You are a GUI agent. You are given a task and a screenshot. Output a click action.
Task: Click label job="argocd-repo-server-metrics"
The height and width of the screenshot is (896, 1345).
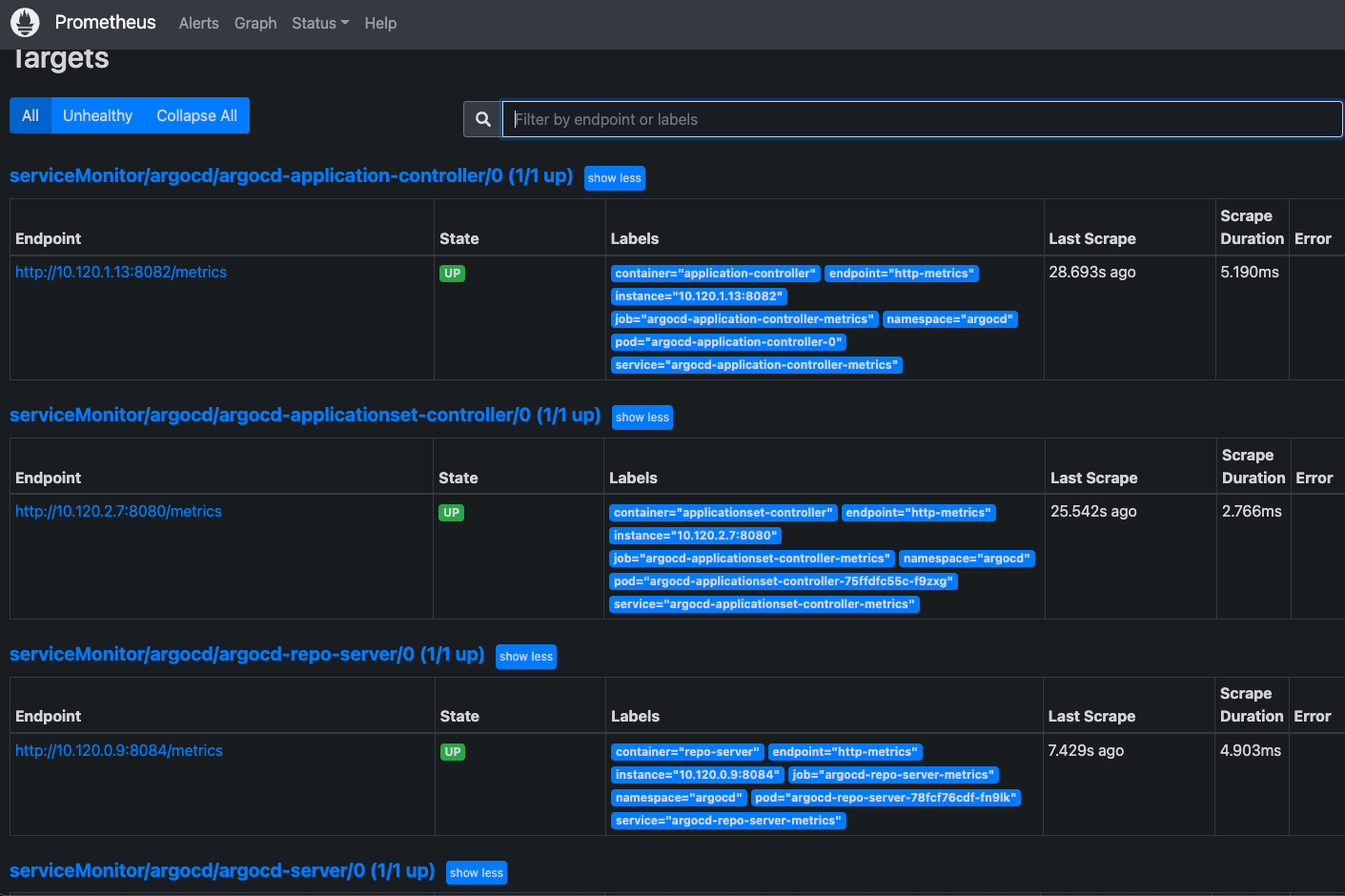(893, 775)
